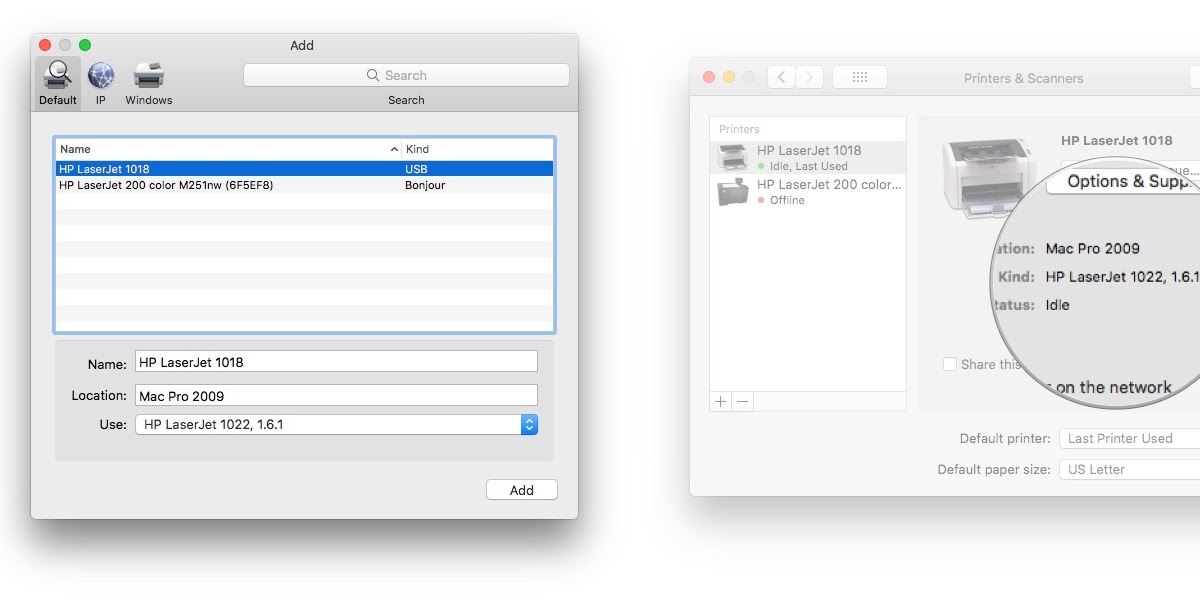This screenshot has height=601, width=1200.
Task: Remove printer with the minus button
Action: (742, 401)
